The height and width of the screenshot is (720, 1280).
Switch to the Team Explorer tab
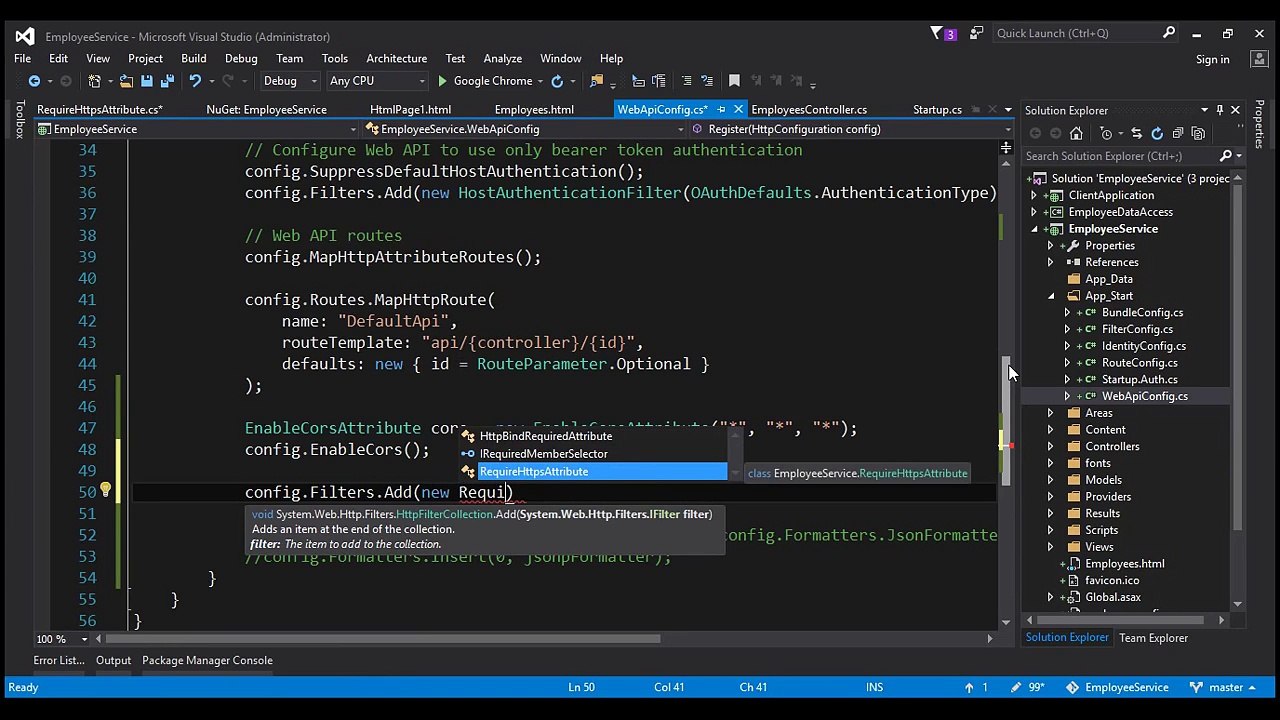click(x=1153, y=638)
